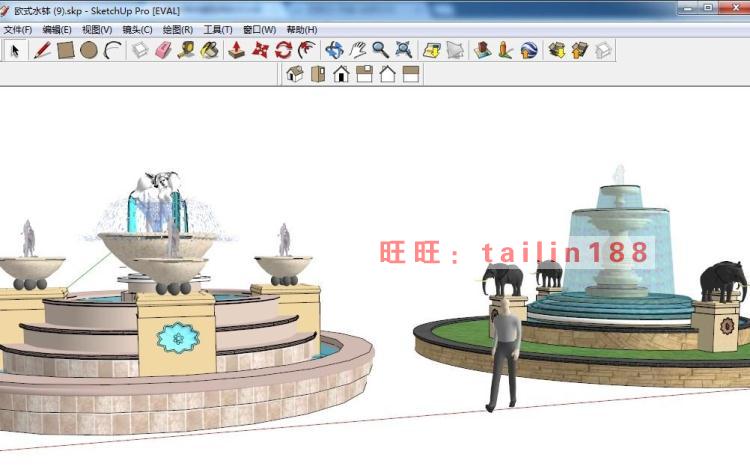Image resolution: width=750 pixels, height=472 pixels.
Task: Open the Add Location tool
Action: coord(431,50)
